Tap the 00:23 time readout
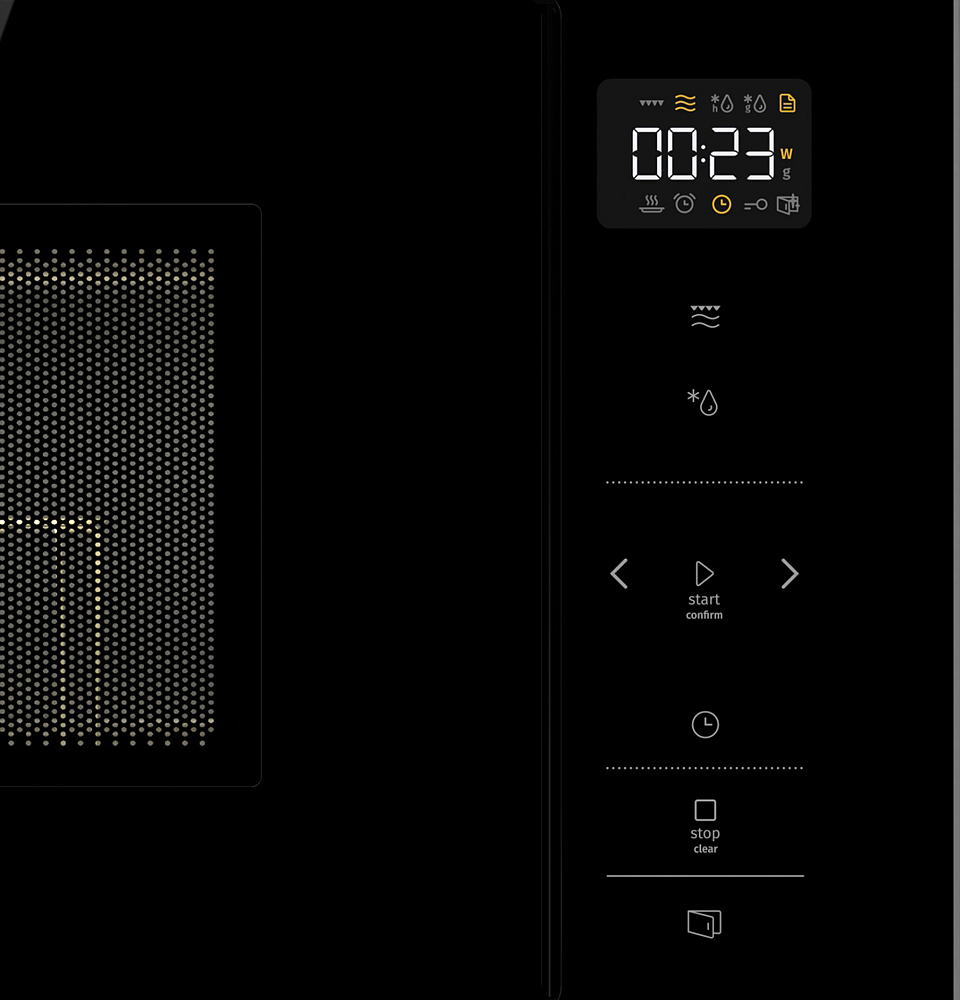Image resolution: width=960 pixels, height=1000 pixels. (703, 155)
